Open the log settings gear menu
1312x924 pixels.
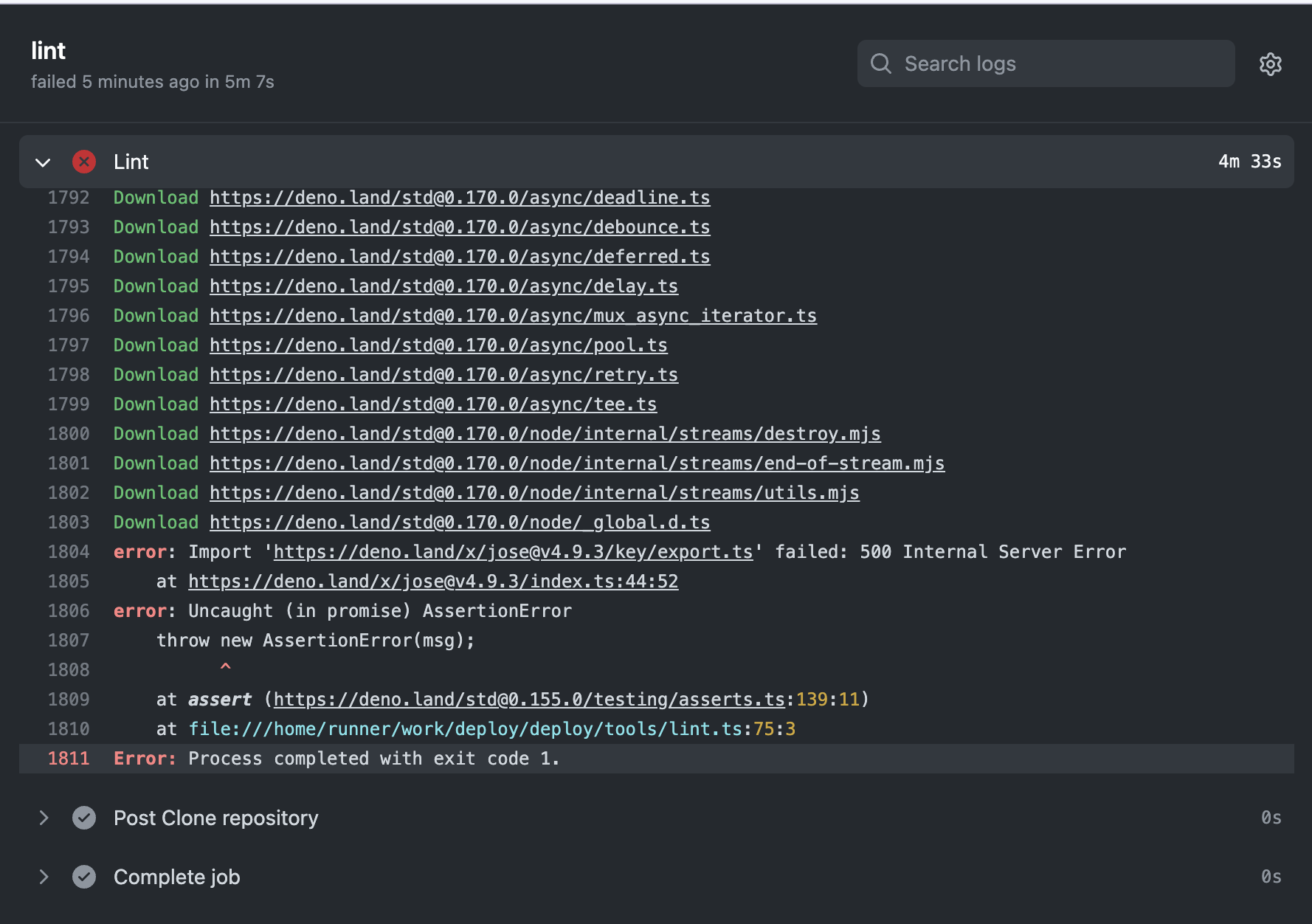1271,63
